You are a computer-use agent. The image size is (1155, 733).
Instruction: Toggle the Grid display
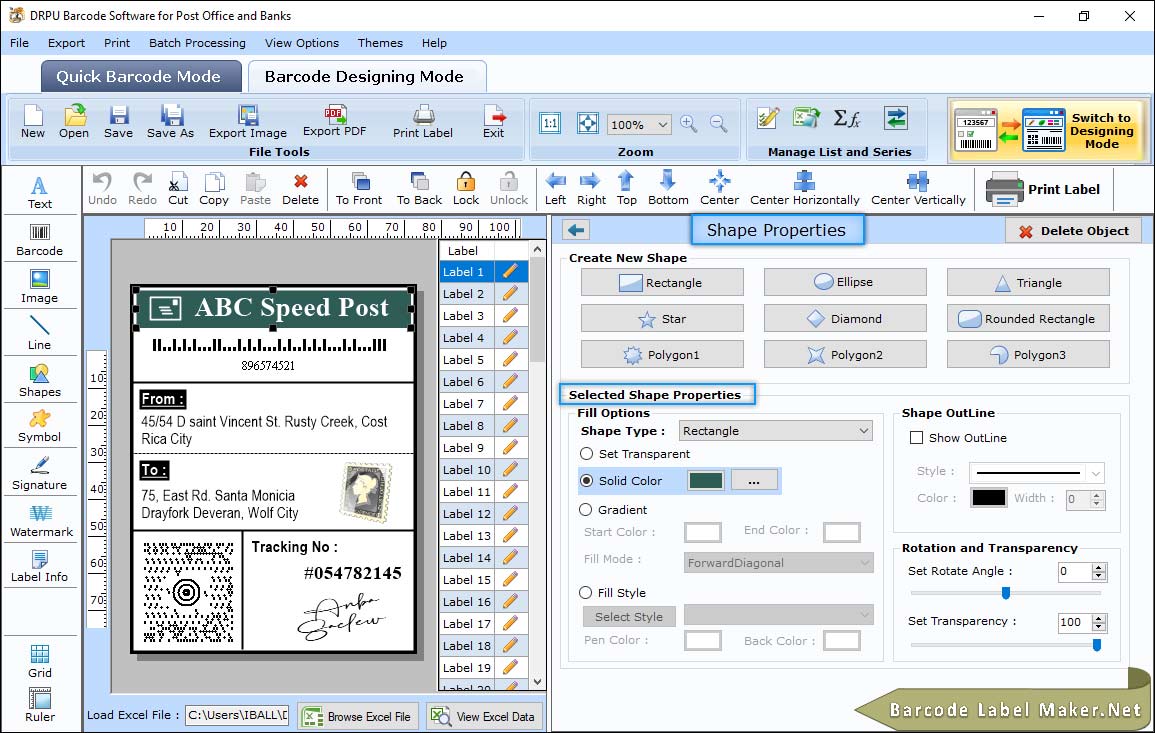click(x=40, y=661)
